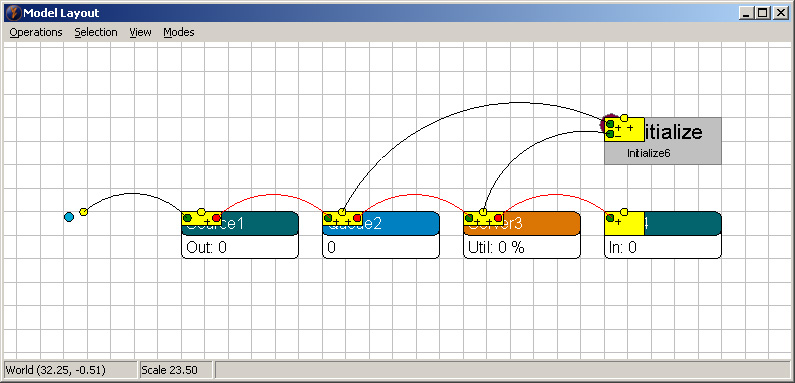The width and height of the screenshot is (795, 383).
Task: Click the Model Layout application title icon
Action: tap(13, 13)
